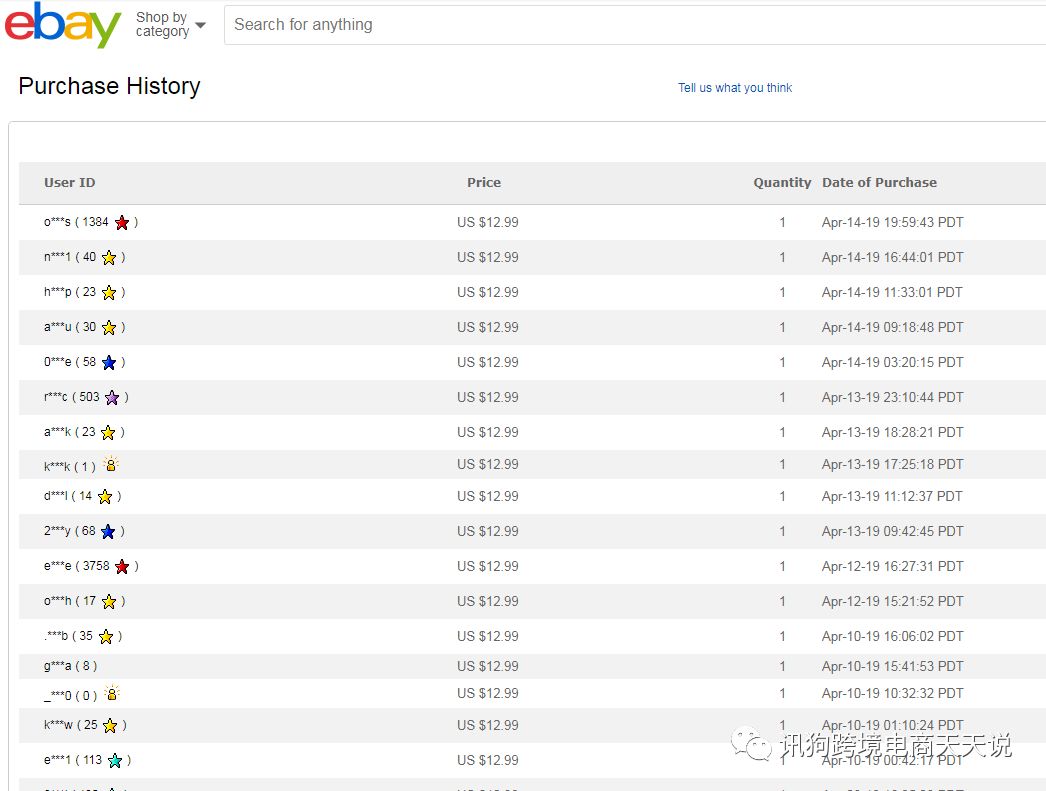
Task: Click the turquoise star beside e***1 (113)
Action: coord(115,761)
